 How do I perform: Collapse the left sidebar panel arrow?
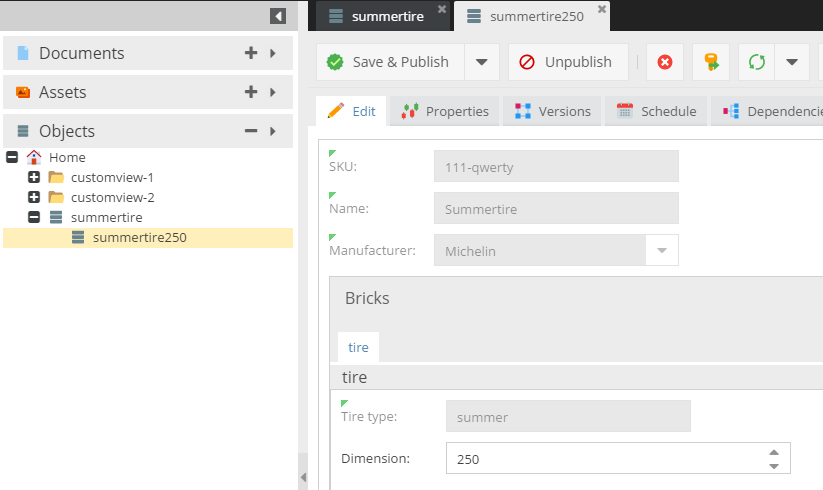pos(277,16)
